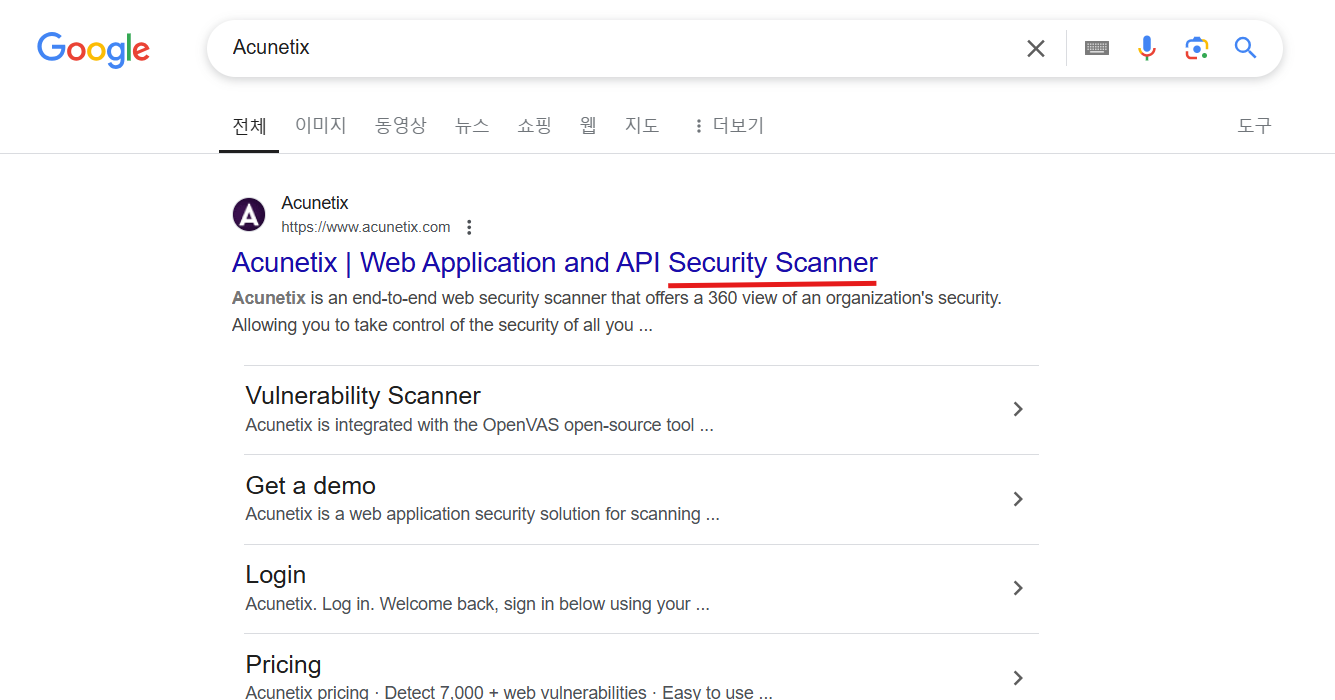Click the magnifier search button
The width and height of the screenshot is (1335, 700).
pos(1245,48)
